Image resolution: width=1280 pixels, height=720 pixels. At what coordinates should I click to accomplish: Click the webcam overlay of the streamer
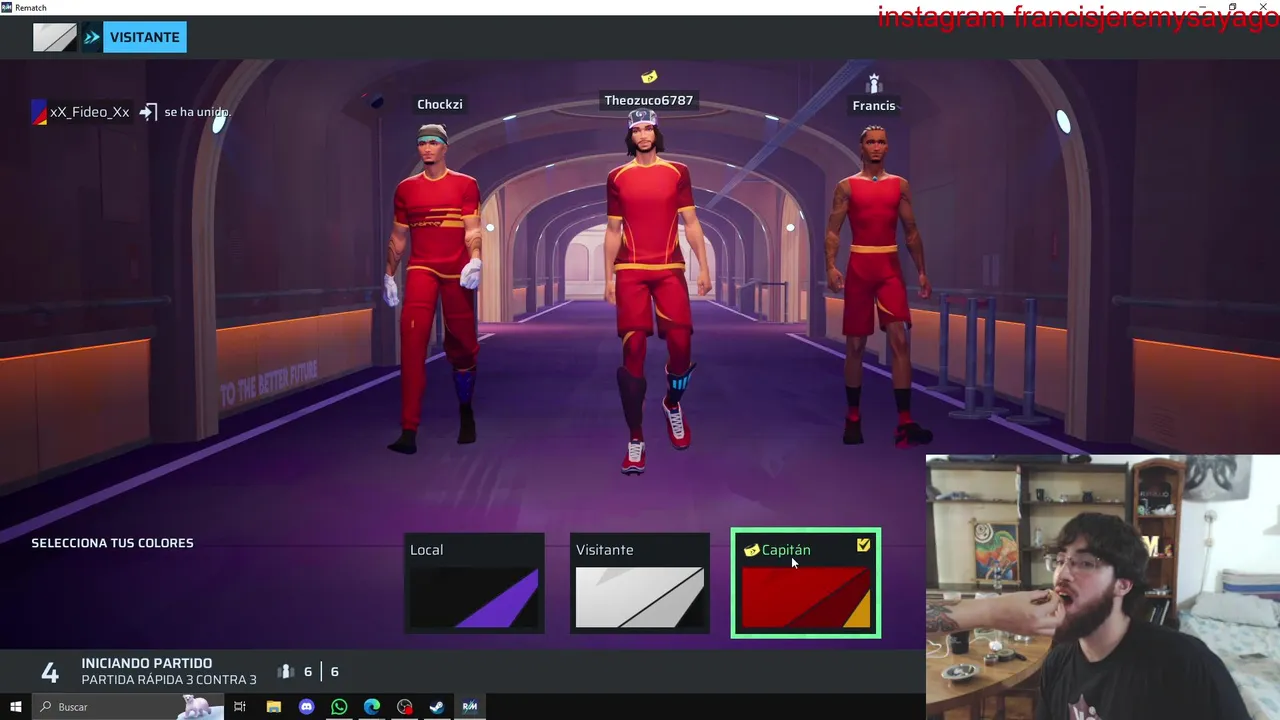click(1103, 588)
